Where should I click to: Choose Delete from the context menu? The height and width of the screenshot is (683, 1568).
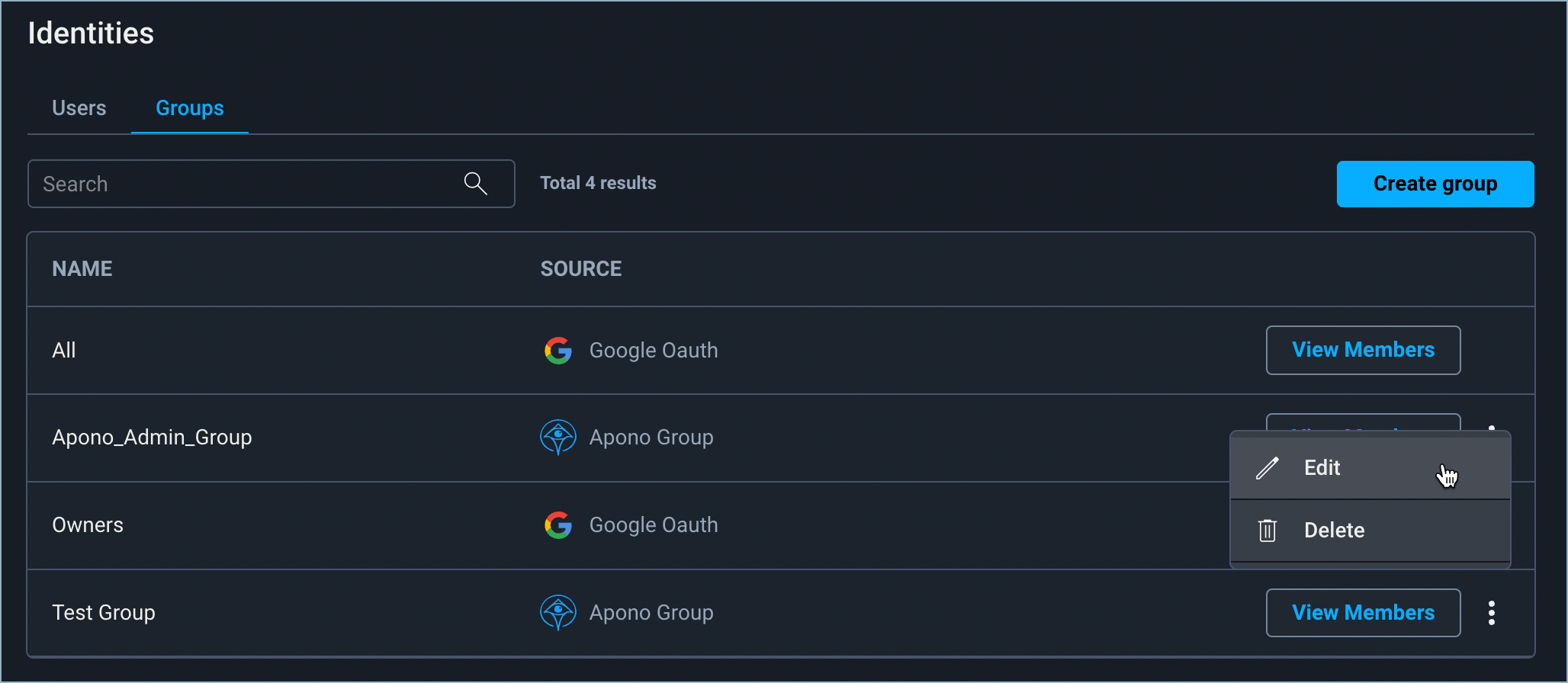pyautogui.click(x=1334, y=531)
